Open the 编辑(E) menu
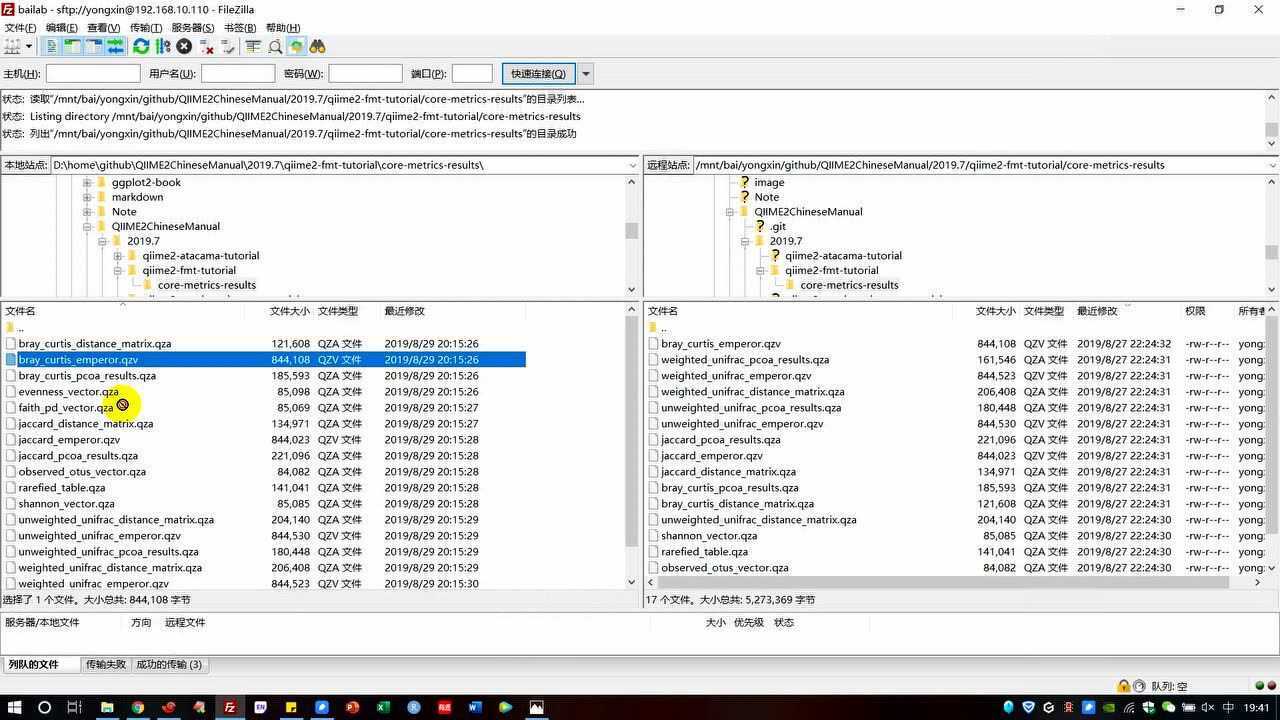 click(62, 27)
